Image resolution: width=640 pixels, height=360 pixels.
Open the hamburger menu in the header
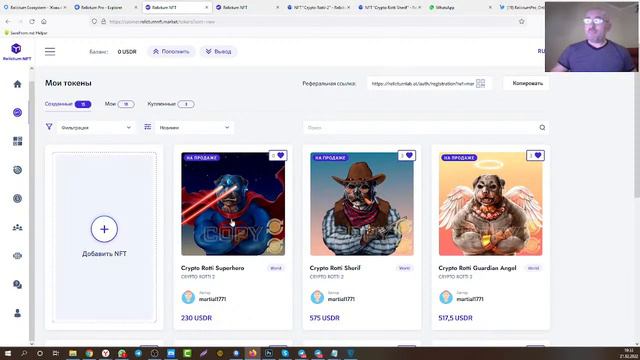point(50,51)
